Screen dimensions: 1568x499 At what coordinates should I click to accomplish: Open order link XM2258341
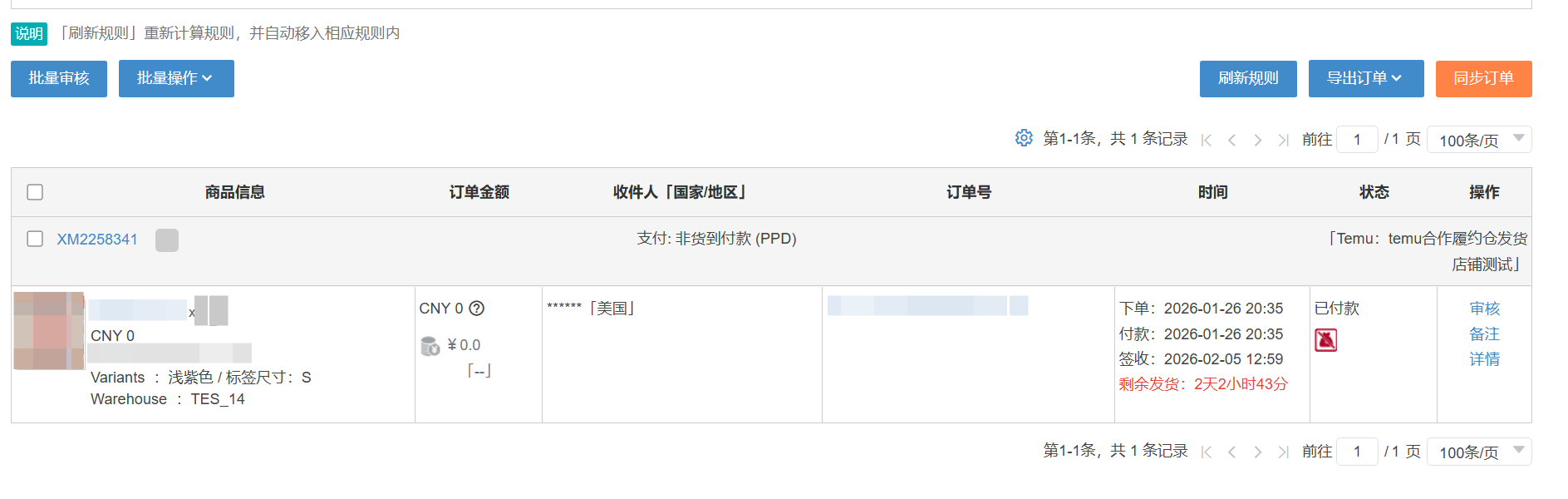coord(97,240)
